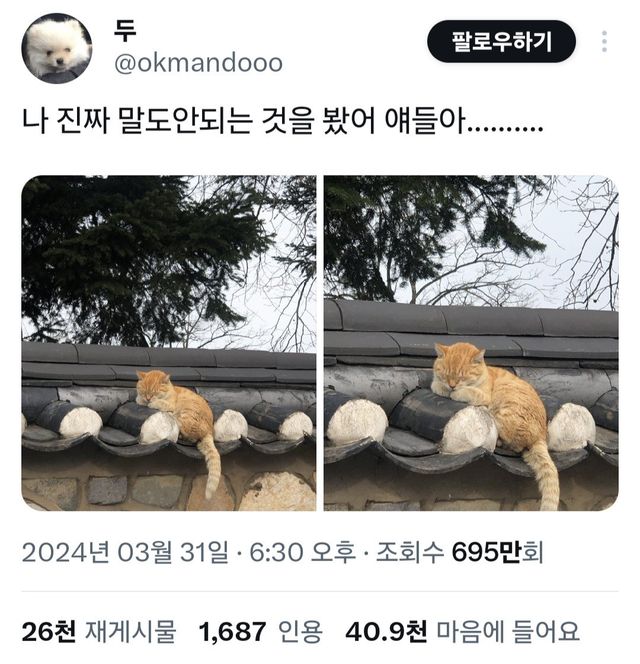Click the date 2024년 03월 31일
This screenshot has height=664, width=640.
[125, 553]
